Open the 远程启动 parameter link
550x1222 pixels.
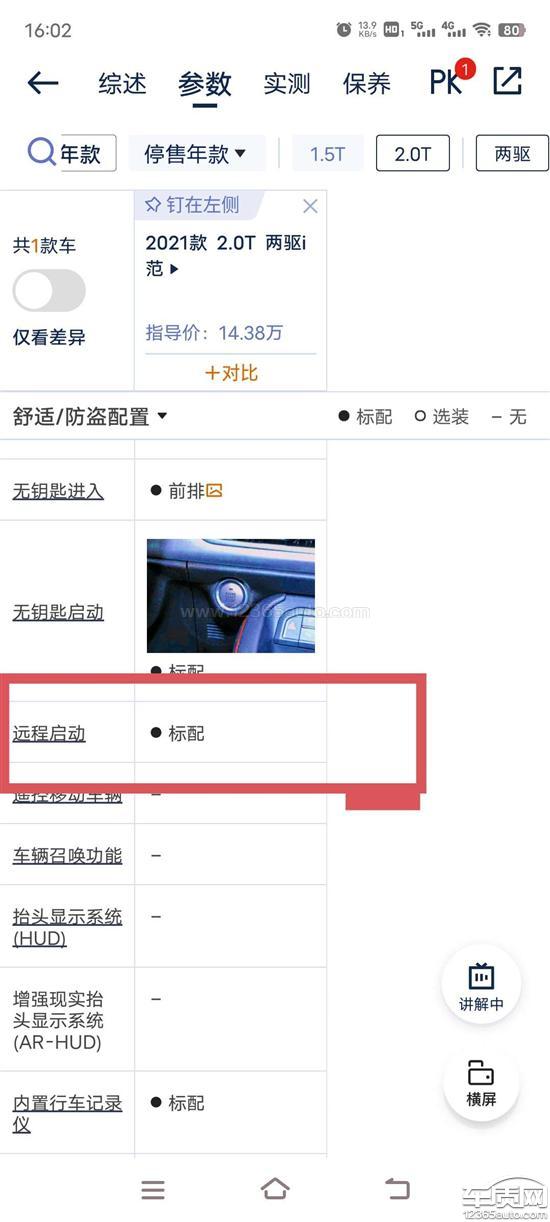tap(49, 734)
